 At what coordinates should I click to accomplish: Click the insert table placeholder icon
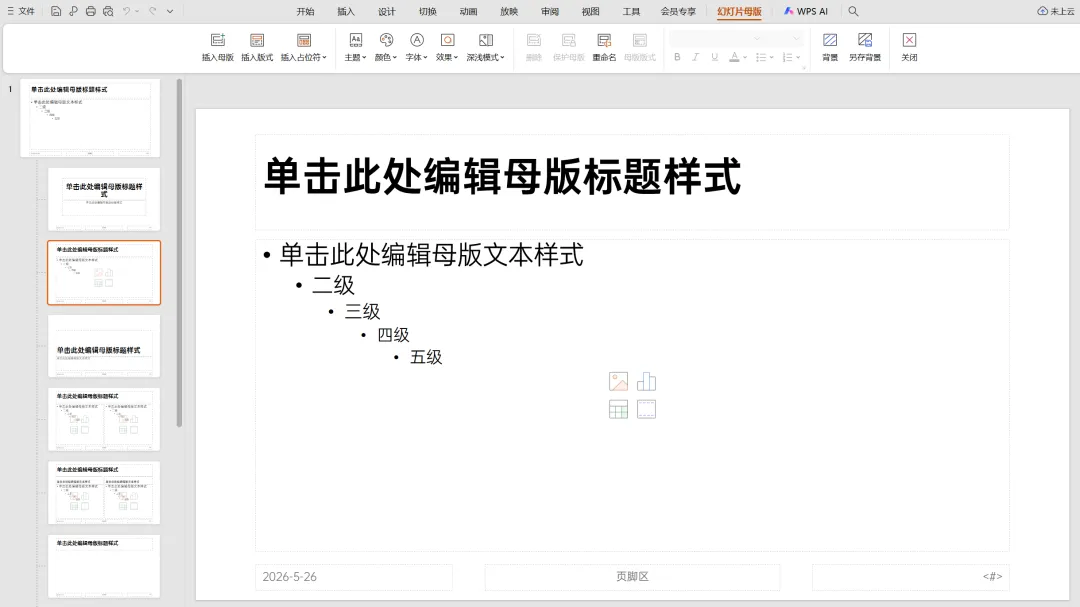619,409
